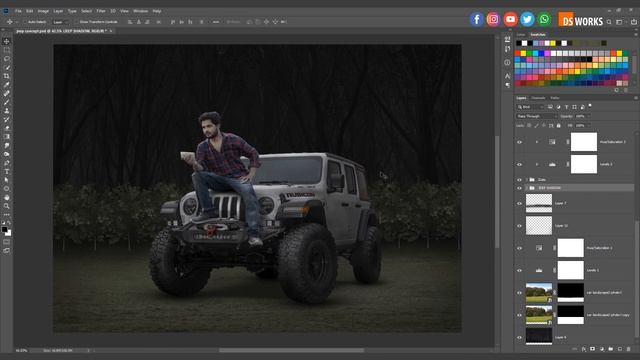Click the foreground color swatch
This screenshot has width=640, height=360.
[x=4, y=229]
